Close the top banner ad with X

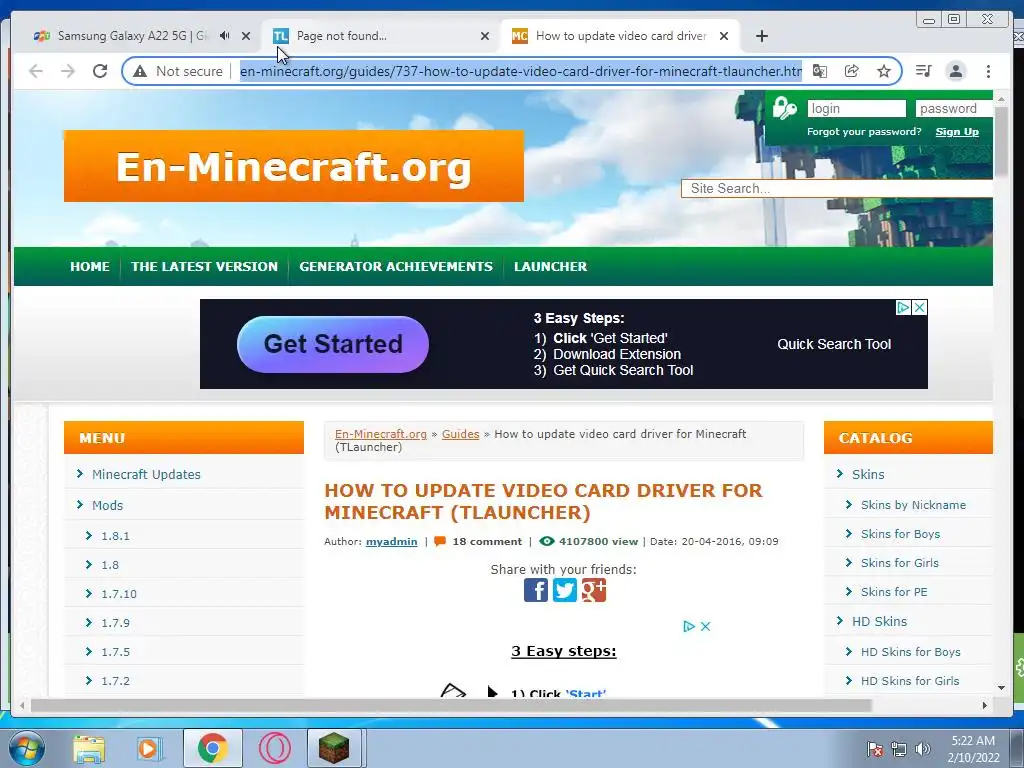click(x=919, y=307)
